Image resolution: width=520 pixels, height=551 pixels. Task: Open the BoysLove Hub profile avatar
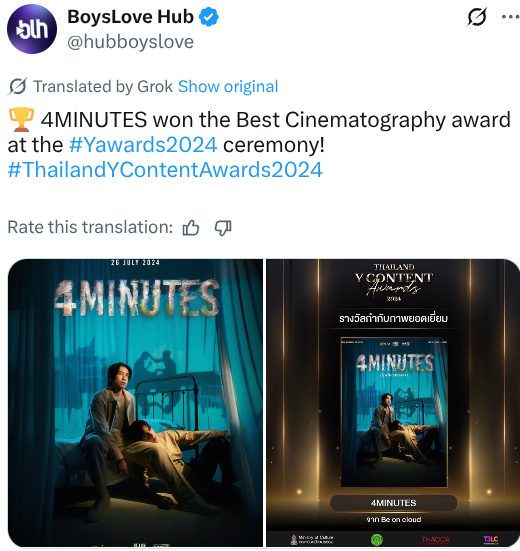pyautogui.click(x=32, y=29)
